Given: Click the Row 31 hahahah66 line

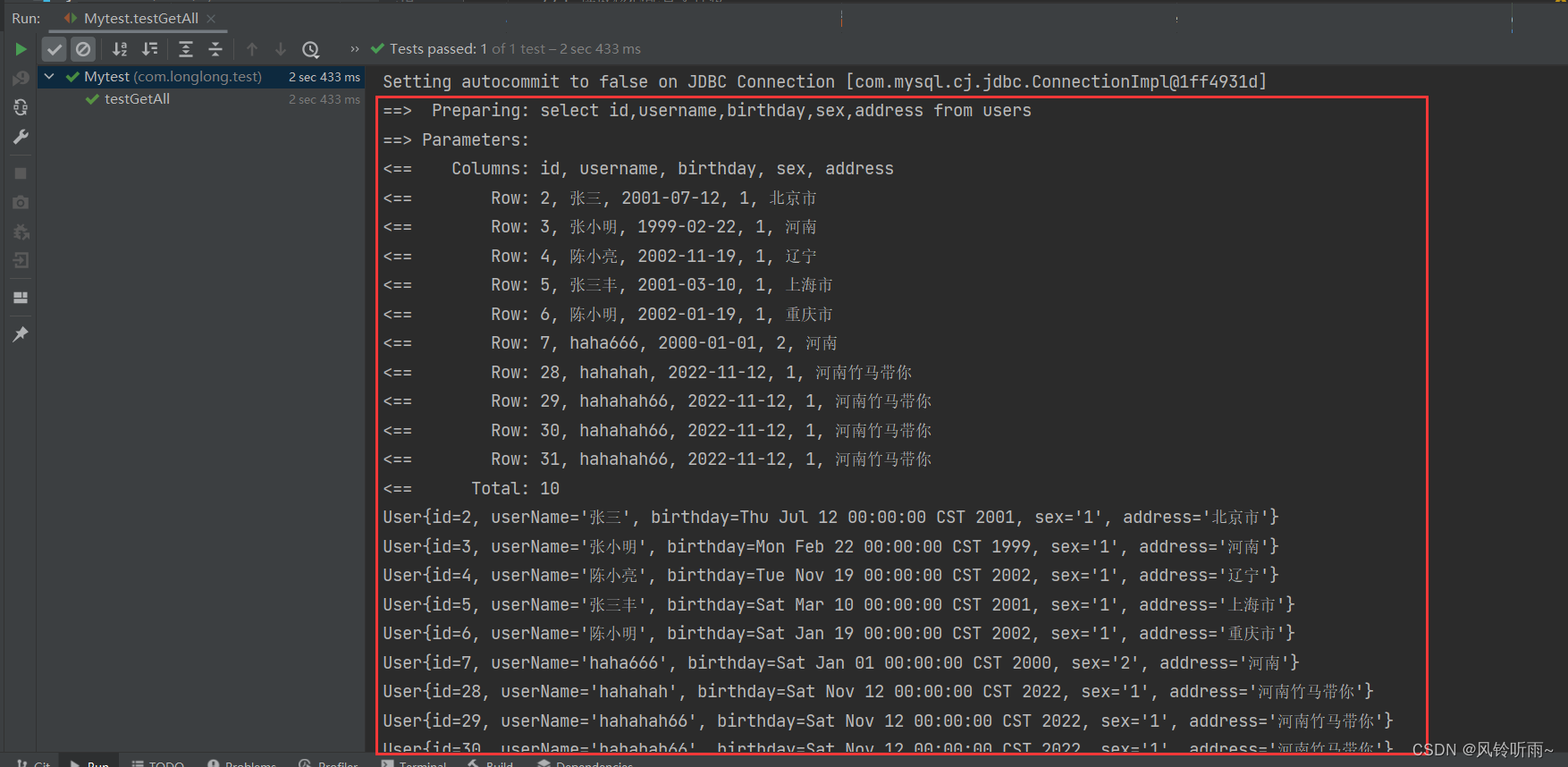Looking at the screenshot, I should click(657, 459).
